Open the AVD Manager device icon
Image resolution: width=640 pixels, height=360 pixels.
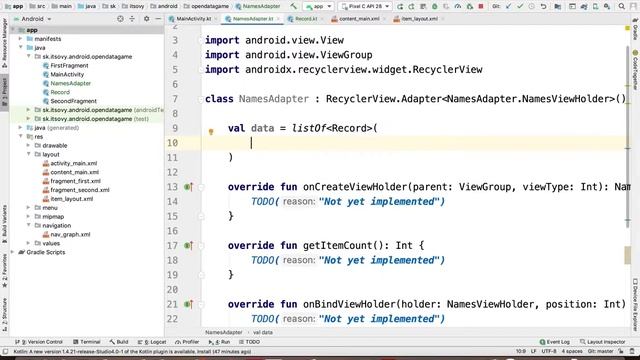pyautogui.click(x=596, y=7)
